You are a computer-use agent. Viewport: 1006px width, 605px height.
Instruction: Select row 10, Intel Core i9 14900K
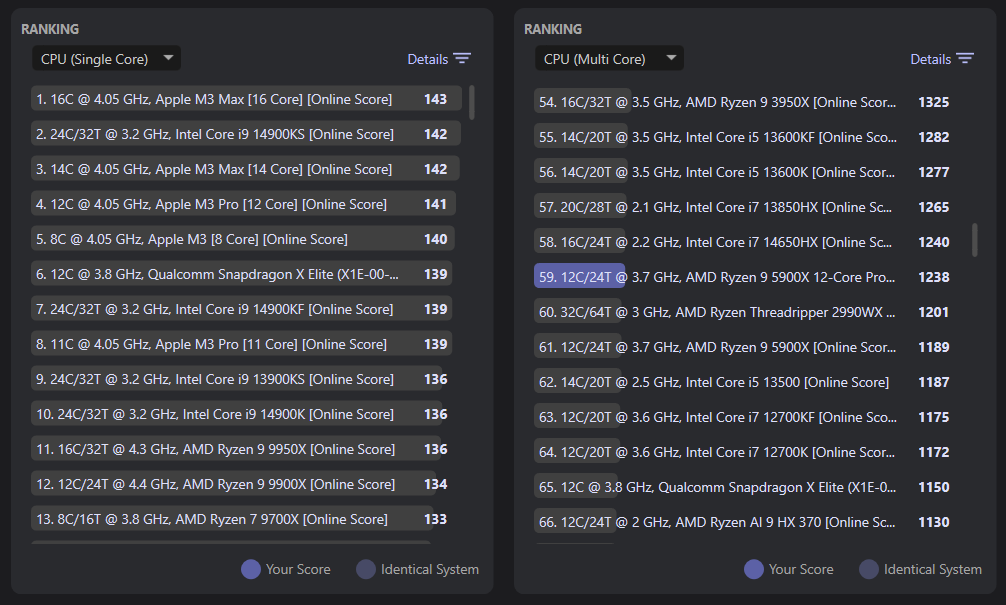click(x=246, y=414)
